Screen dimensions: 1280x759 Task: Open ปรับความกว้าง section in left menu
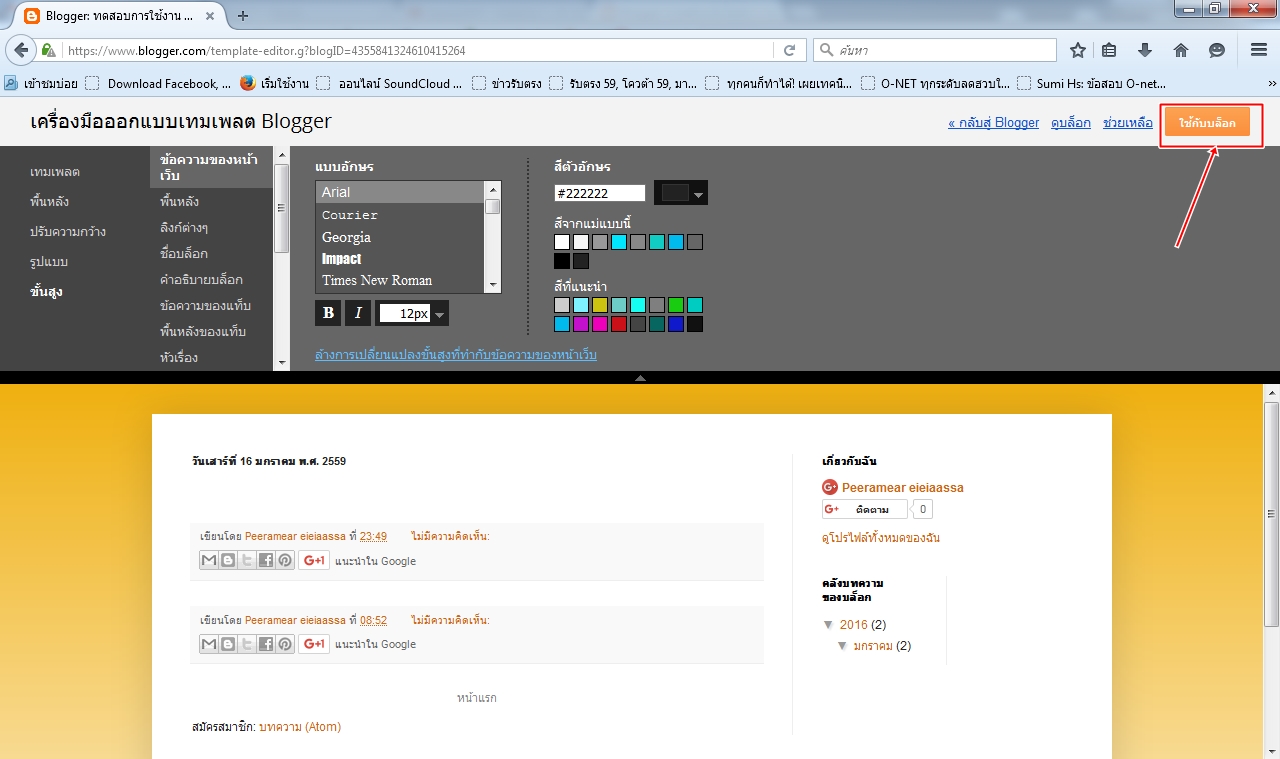68,232
